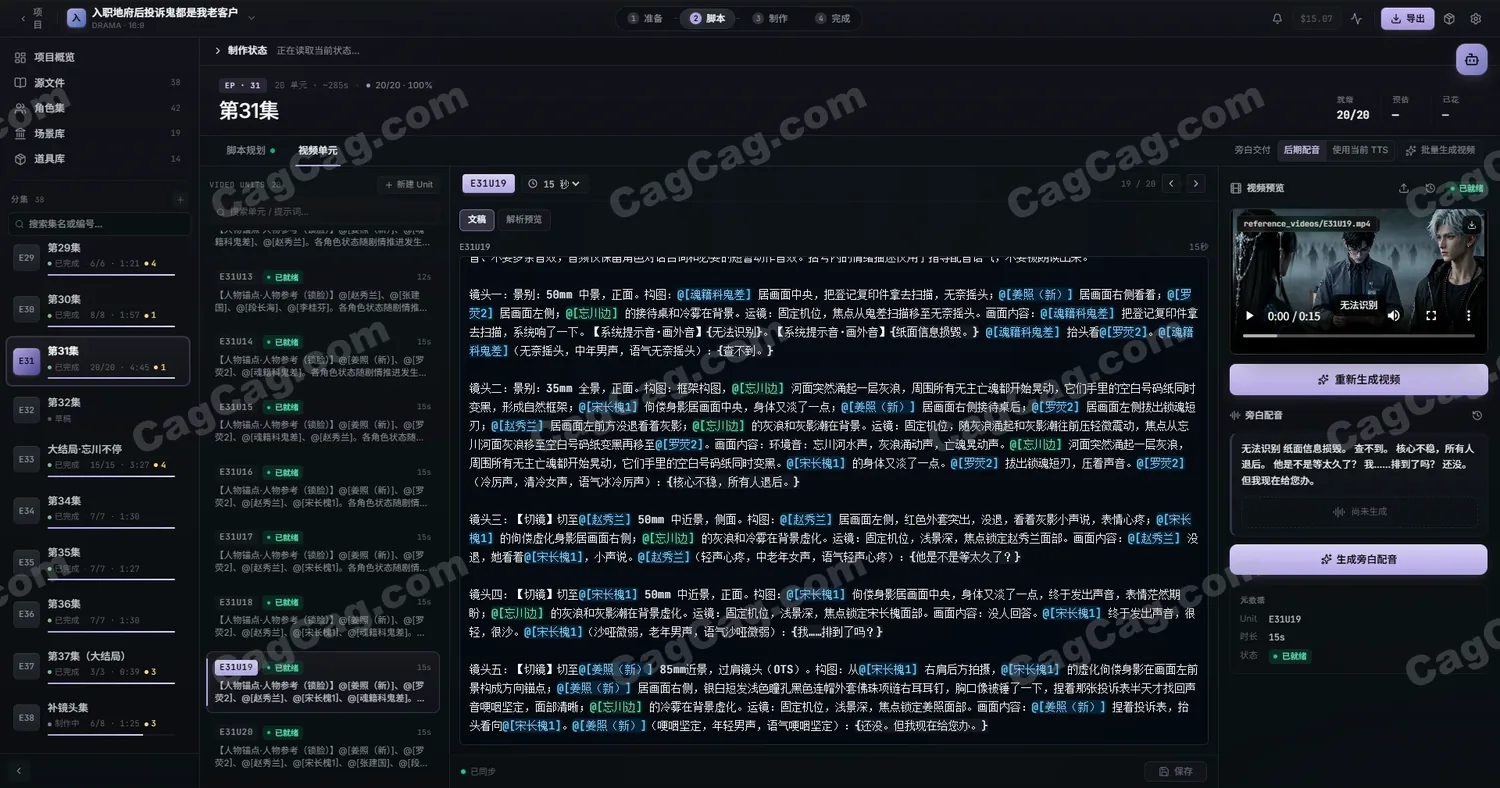Click 重新生成视频 button
The height and width of the screenshot is (788, 1500).
coord(1358,380)
